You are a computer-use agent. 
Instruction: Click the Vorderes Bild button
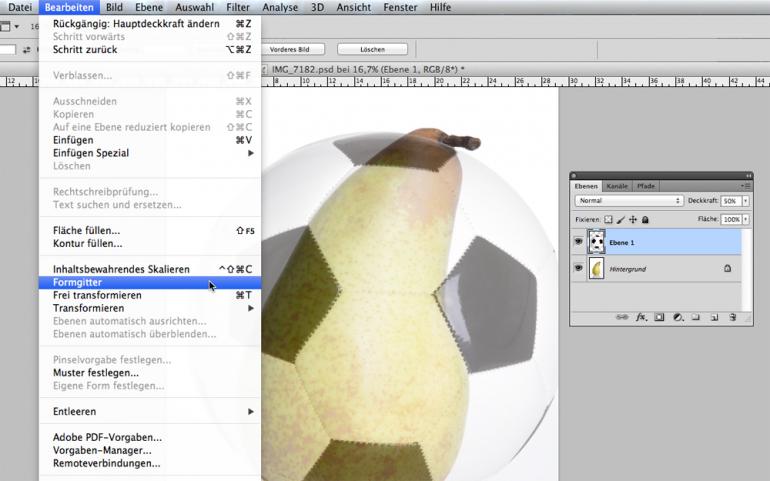(x=289, y=50)
